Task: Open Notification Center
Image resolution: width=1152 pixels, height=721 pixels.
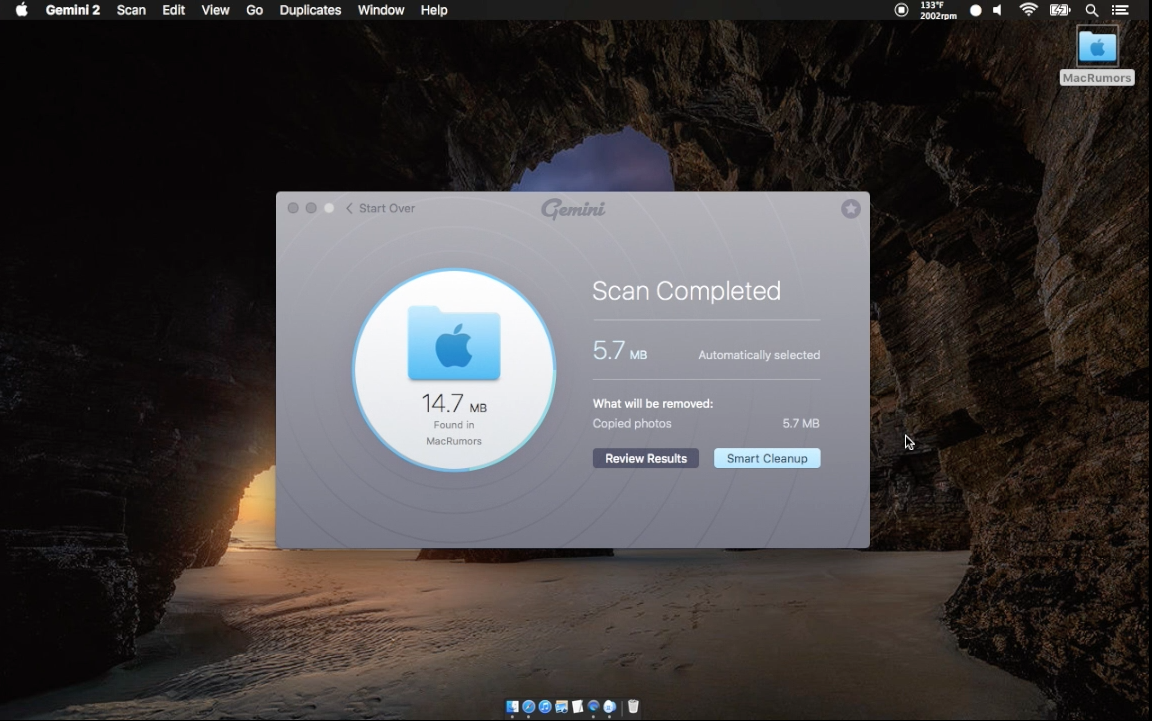Action: 1120,10
